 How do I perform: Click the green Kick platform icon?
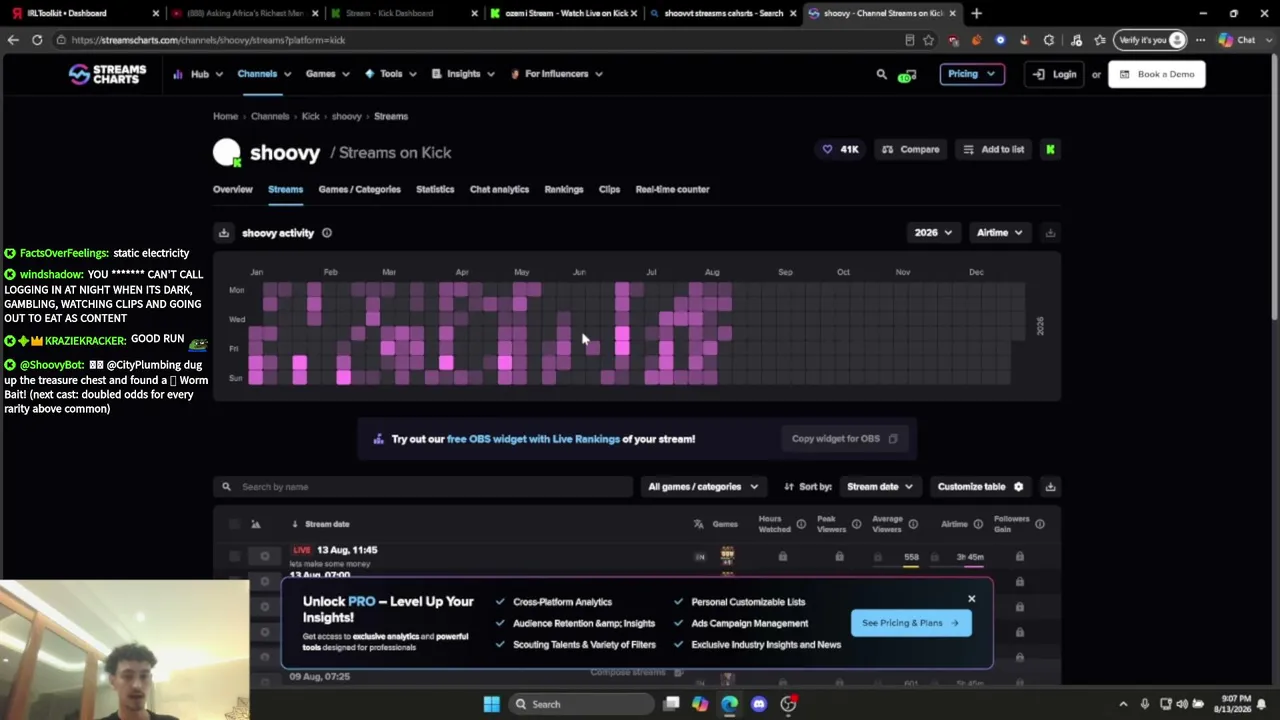tap(1050, 149)
